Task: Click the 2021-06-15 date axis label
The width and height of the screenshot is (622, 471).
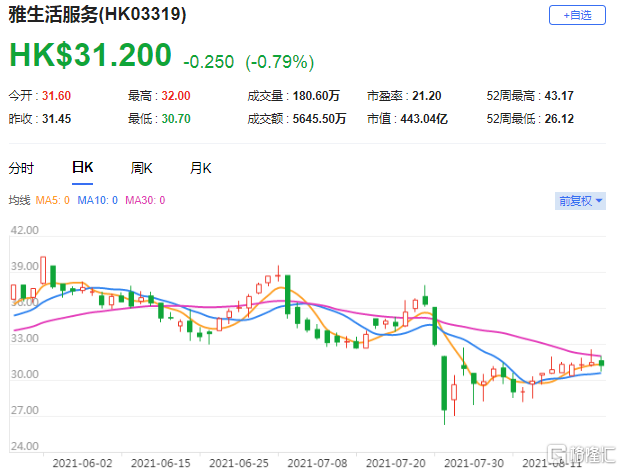Action: pyautogui.click(x=161, y=463)
